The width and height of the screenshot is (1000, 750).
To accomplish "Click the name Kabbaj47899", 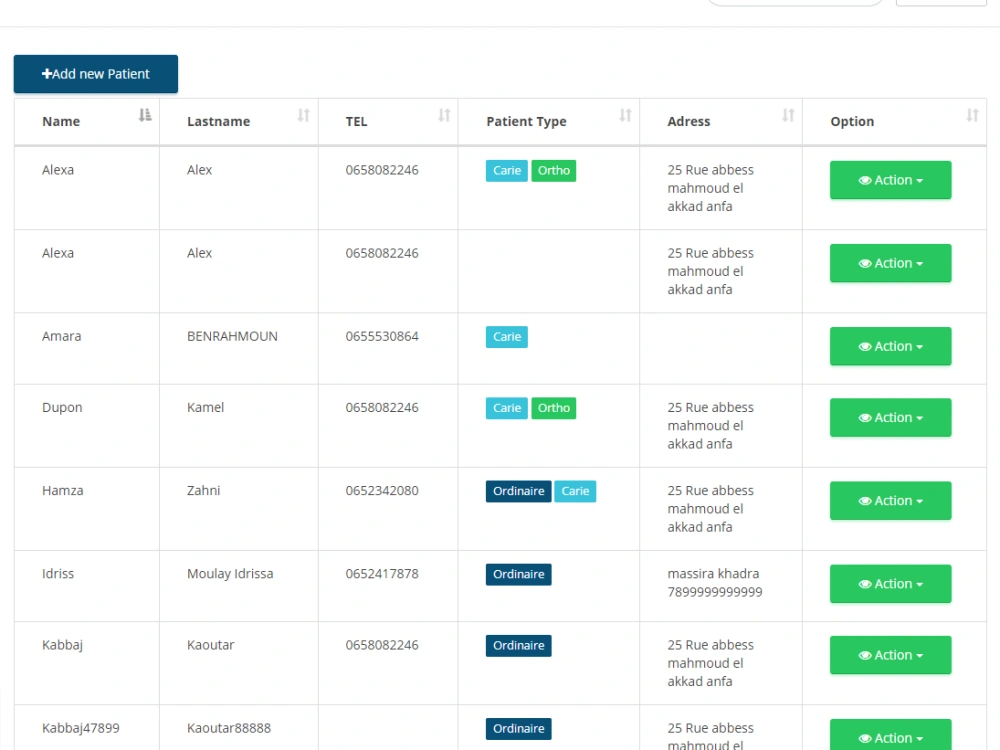I will pyautogui.click(x=81, y=728).
